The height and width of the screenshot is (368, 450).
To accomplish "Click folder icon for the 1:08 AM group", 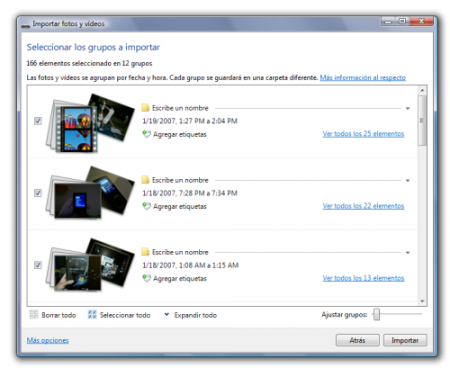I will click(x=145, y=252).
